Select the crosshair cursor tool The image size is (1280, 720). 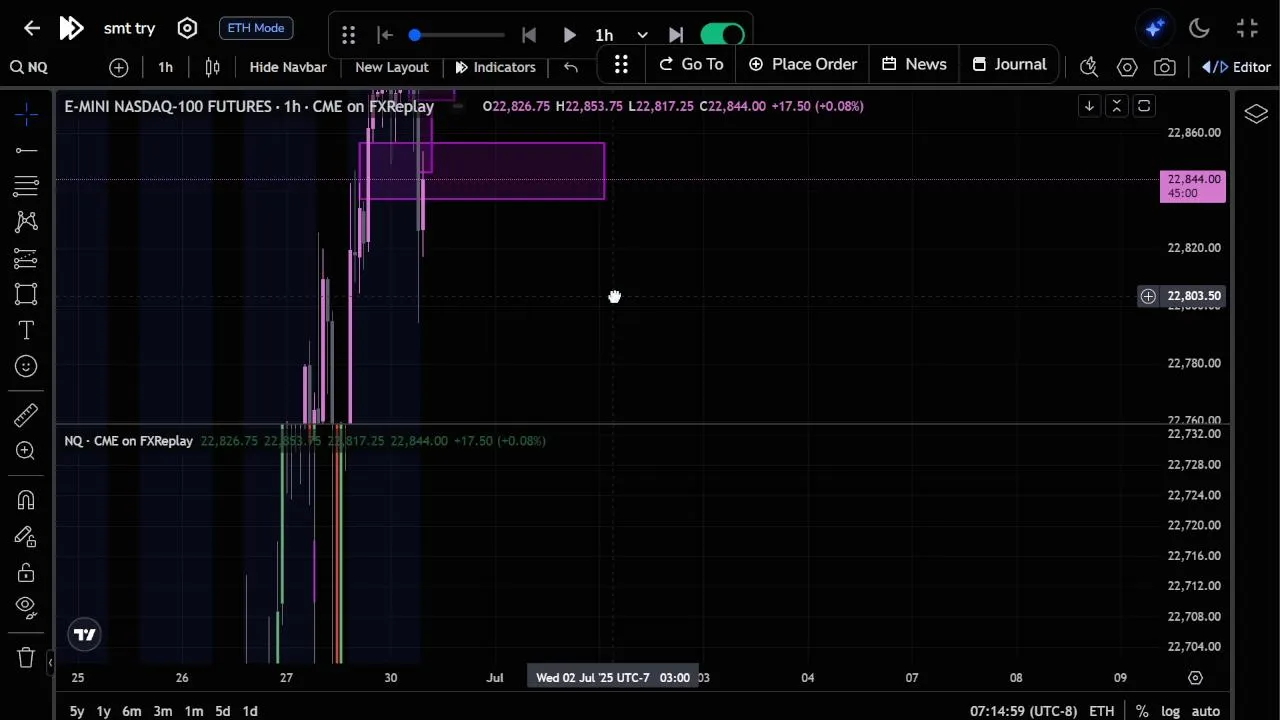[x=26, y=114]
